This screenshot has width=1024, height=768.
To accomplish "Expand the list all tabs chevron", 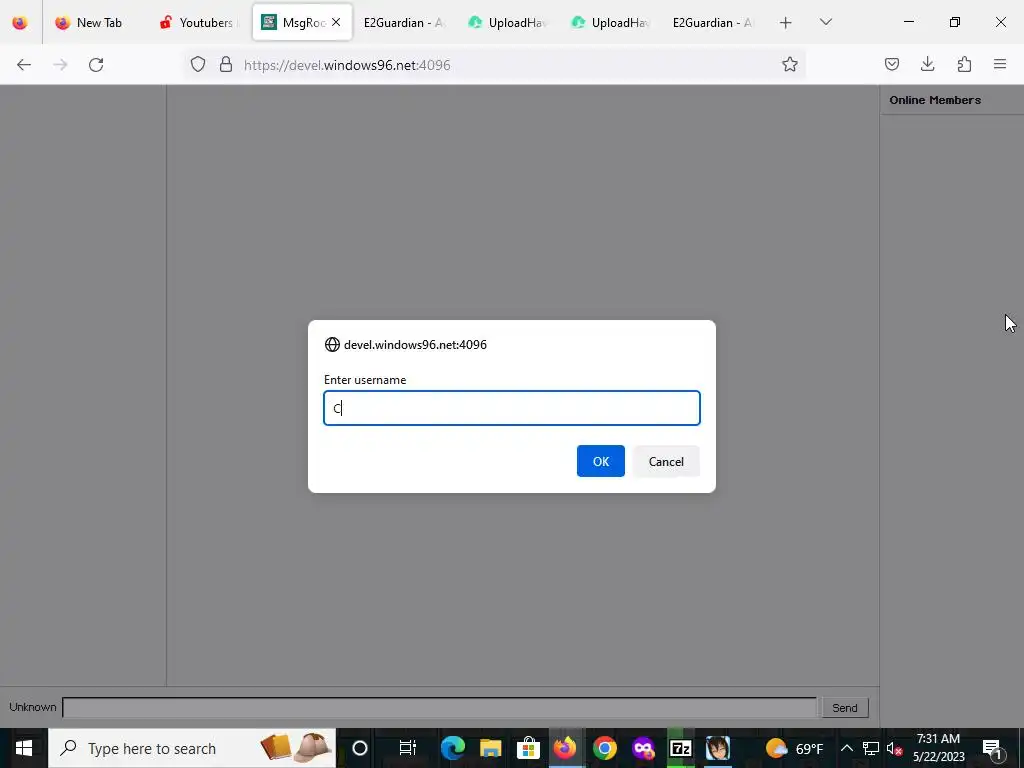I will pos(825,22).
